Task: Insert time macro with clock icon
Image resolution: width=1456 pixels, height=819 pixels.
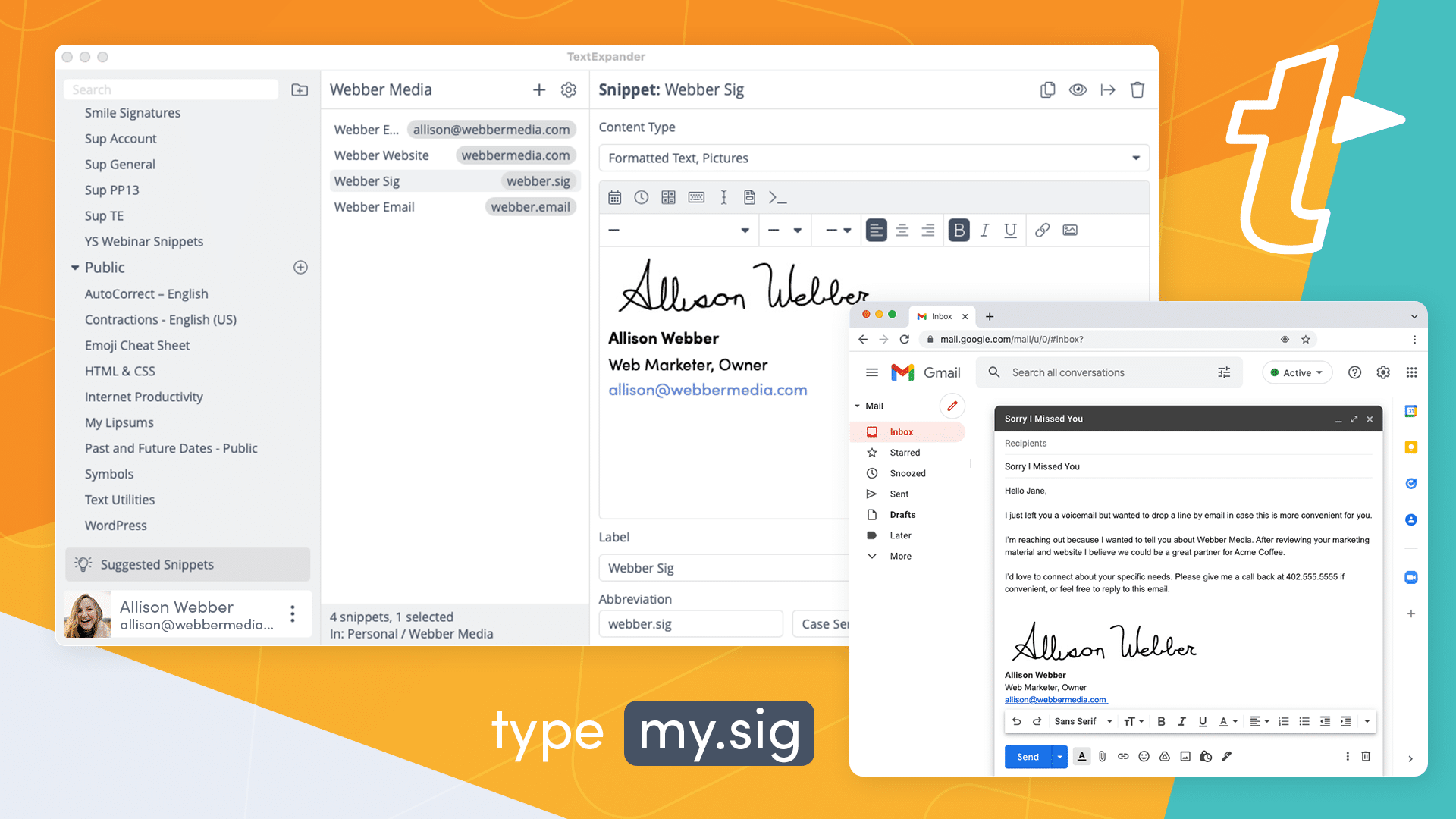Action: coord(642,197)
